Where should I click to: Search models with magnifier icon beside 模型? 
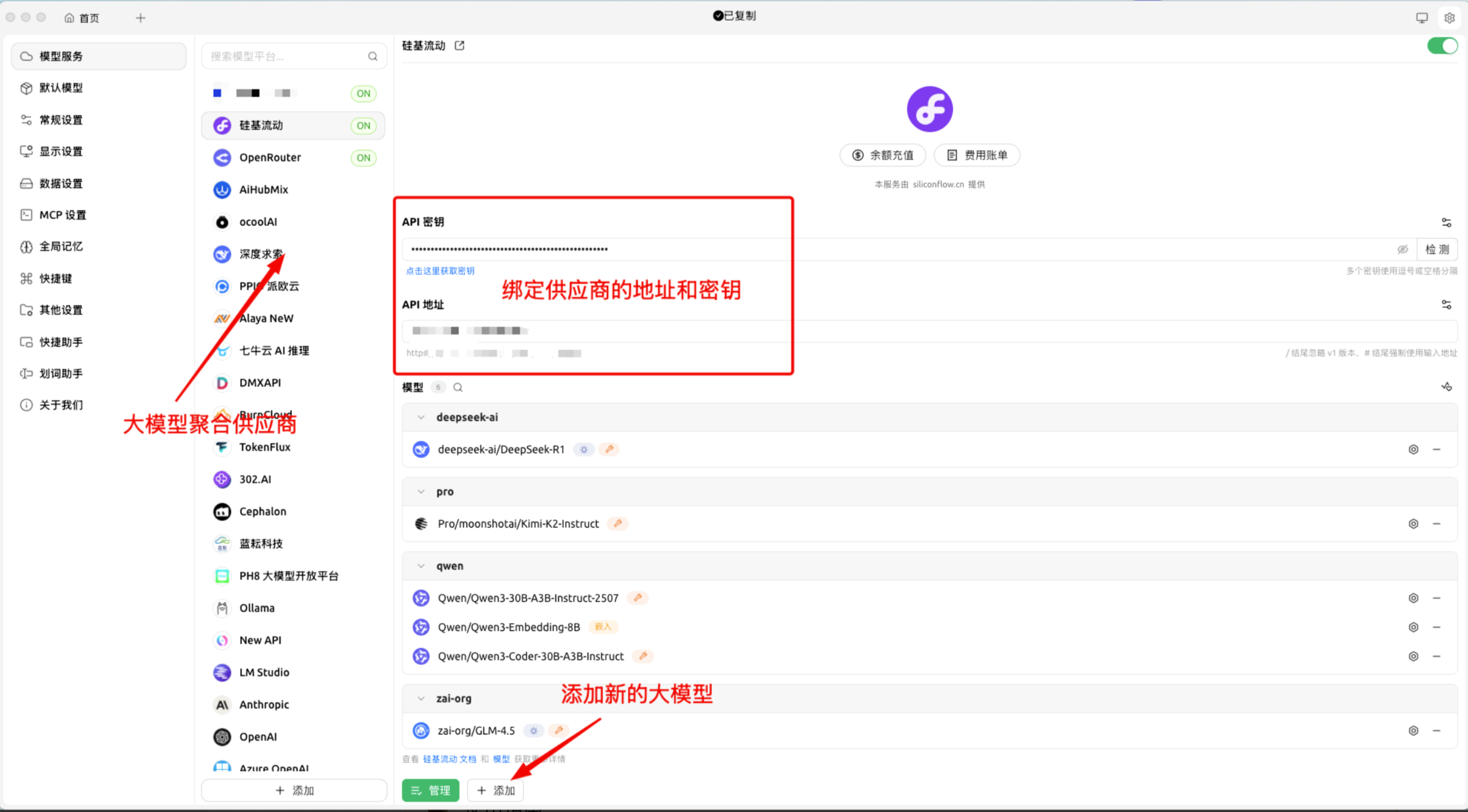pyautogui.click(x=458, y=387)
